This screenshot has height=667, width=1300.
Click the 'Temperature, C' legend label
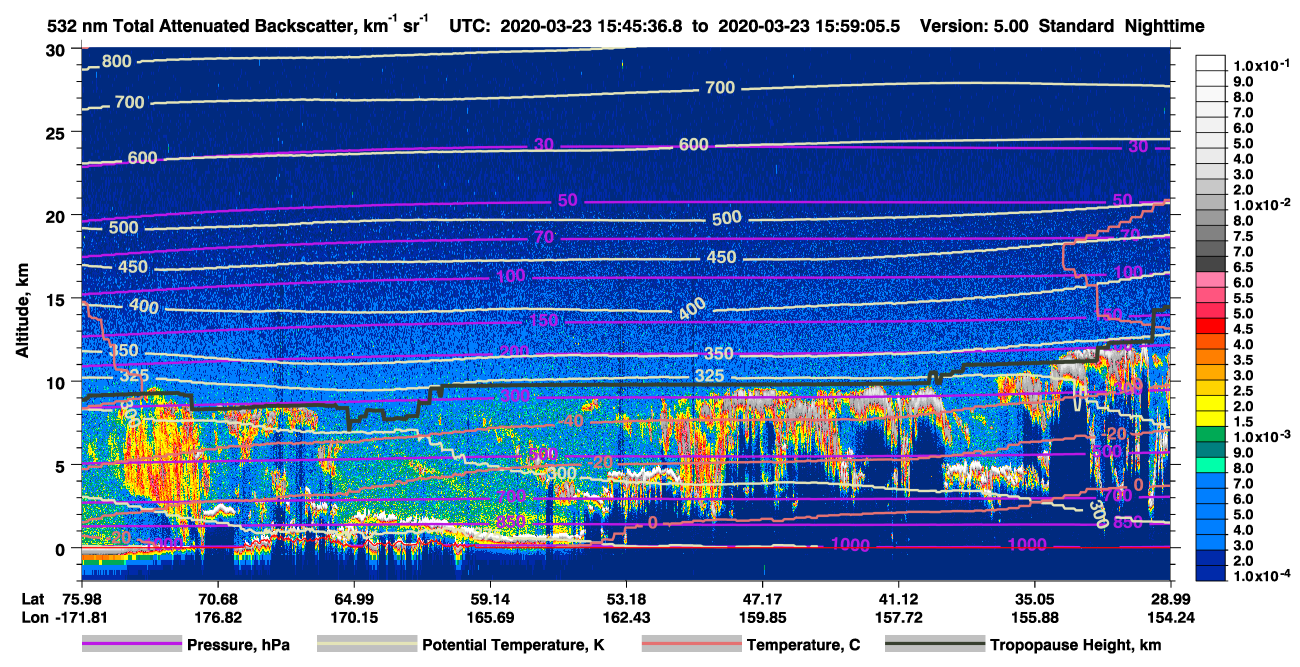click(x=803, y=645)
